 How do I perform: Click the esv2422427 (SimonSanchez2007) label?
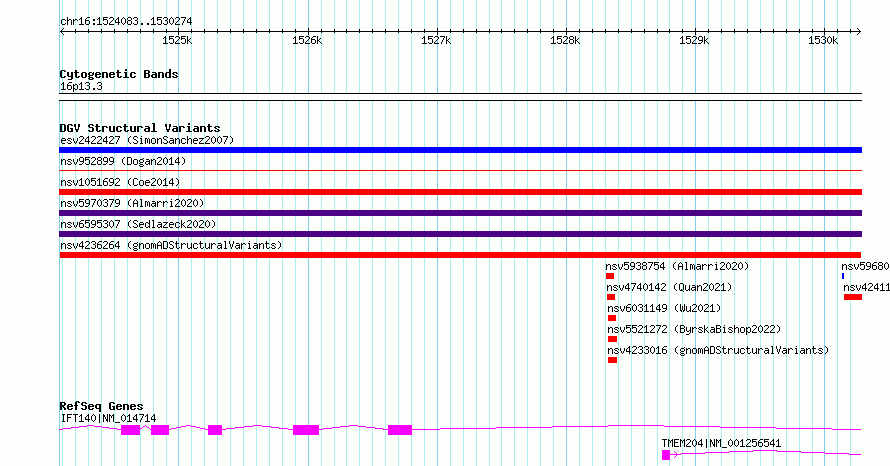pyautogui.click(x=147, y=140)
